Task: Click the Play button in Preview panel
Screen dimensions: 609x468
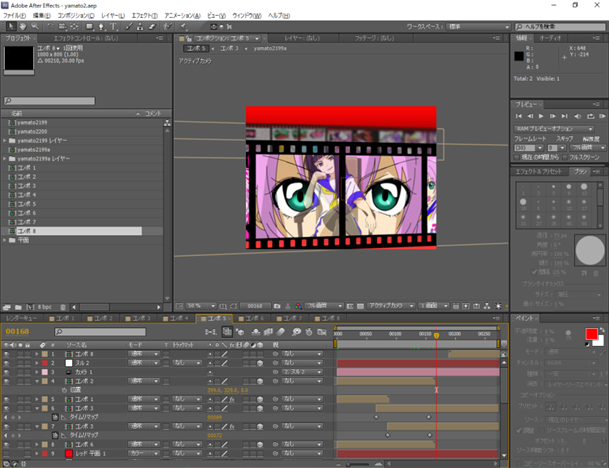Action: pos(541,116)
